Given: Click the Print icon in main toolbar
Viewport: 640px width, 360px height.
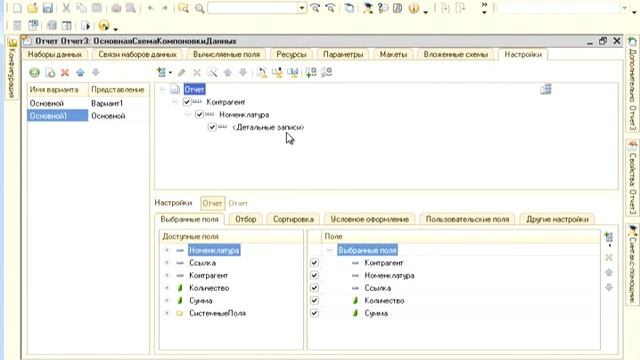Looking at the screenshot, I should coord(116,8).
